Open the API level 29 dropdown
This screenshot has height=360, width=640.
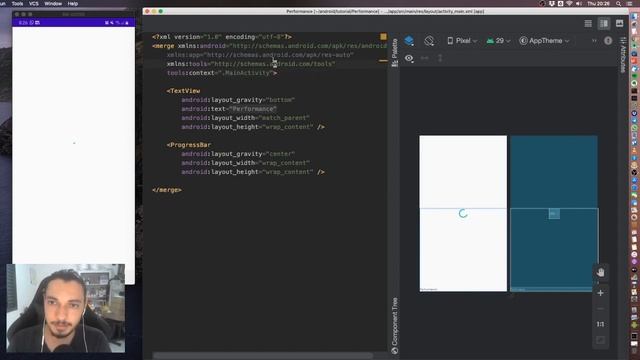coord(498,41)
